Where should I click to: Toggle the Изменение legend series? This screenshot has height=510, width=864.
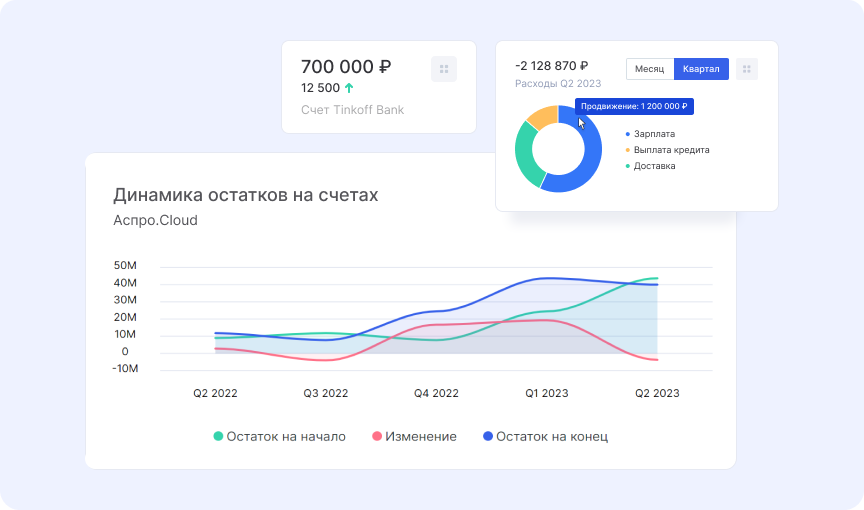414,437
